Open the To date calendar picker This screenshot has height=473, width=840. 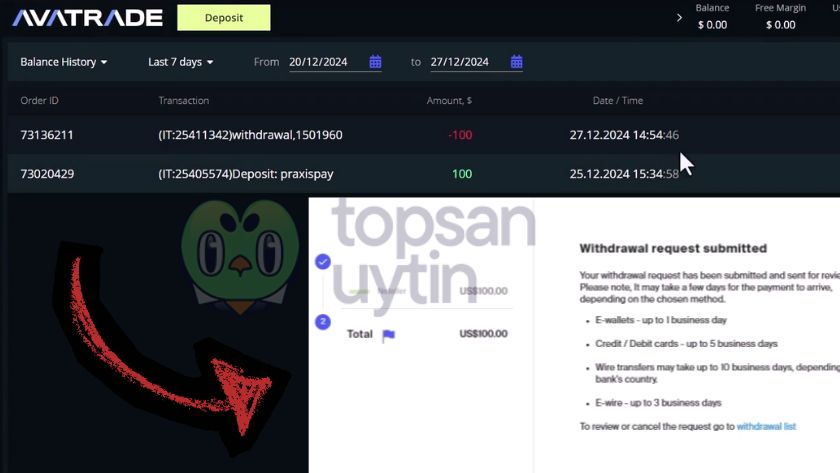click(516, 62)
